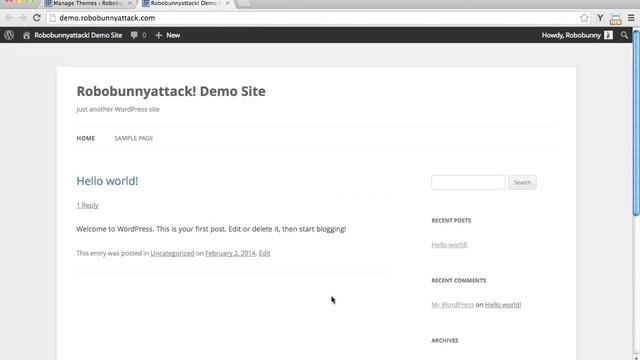Click the Robobunnyattack! Demo Site heading
The height and width of the screenshot is (360, 640).
click(171, 91)
